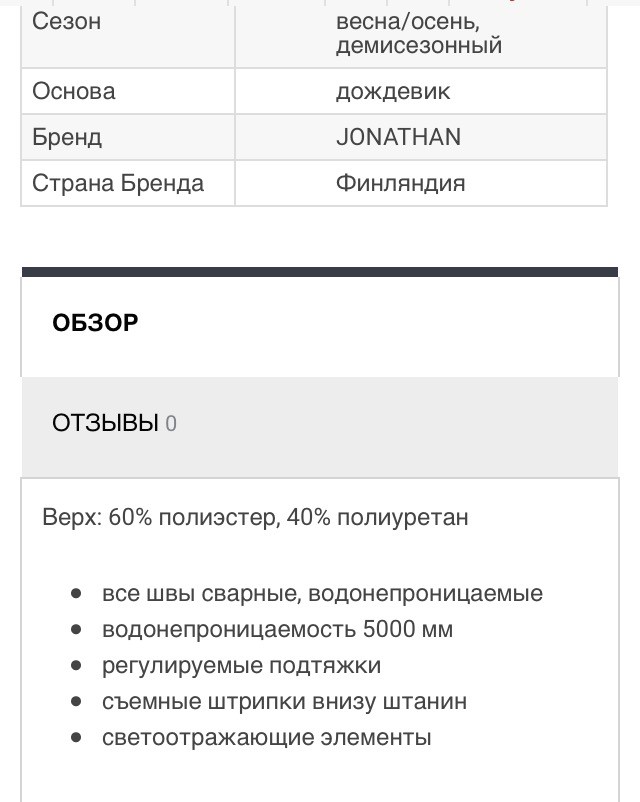Select the весна/осень, демисезонный season value
Screen dimensions: 640x802
click(419, 33)
